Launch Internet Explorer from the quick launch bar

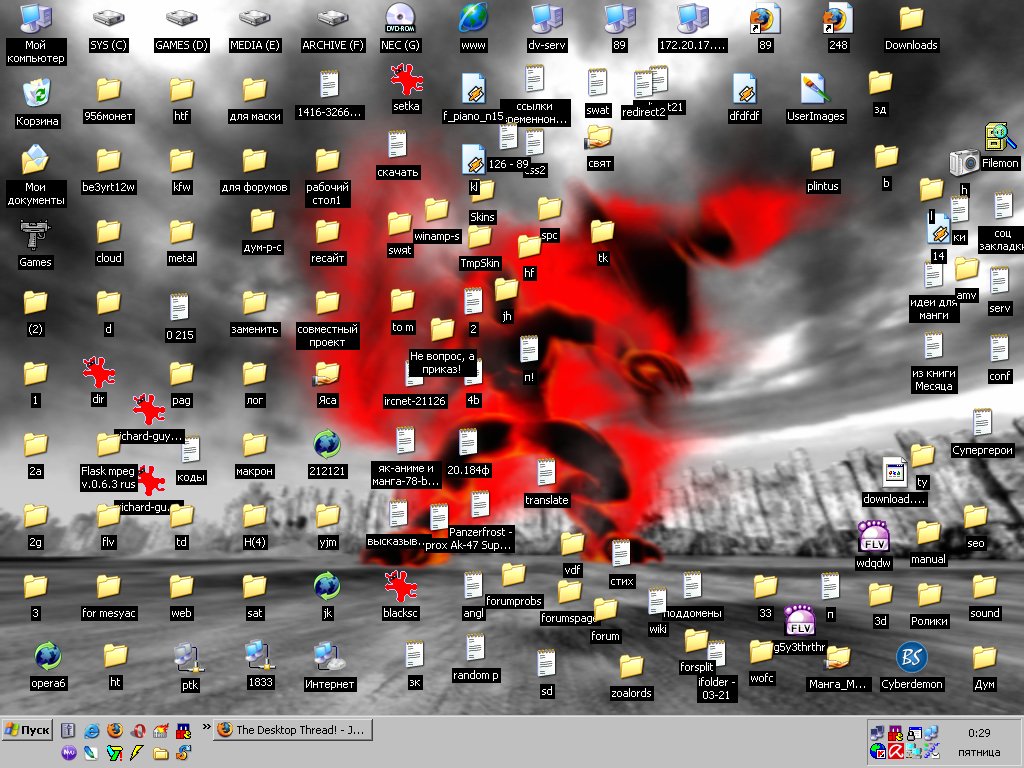(x=91, y=730)
